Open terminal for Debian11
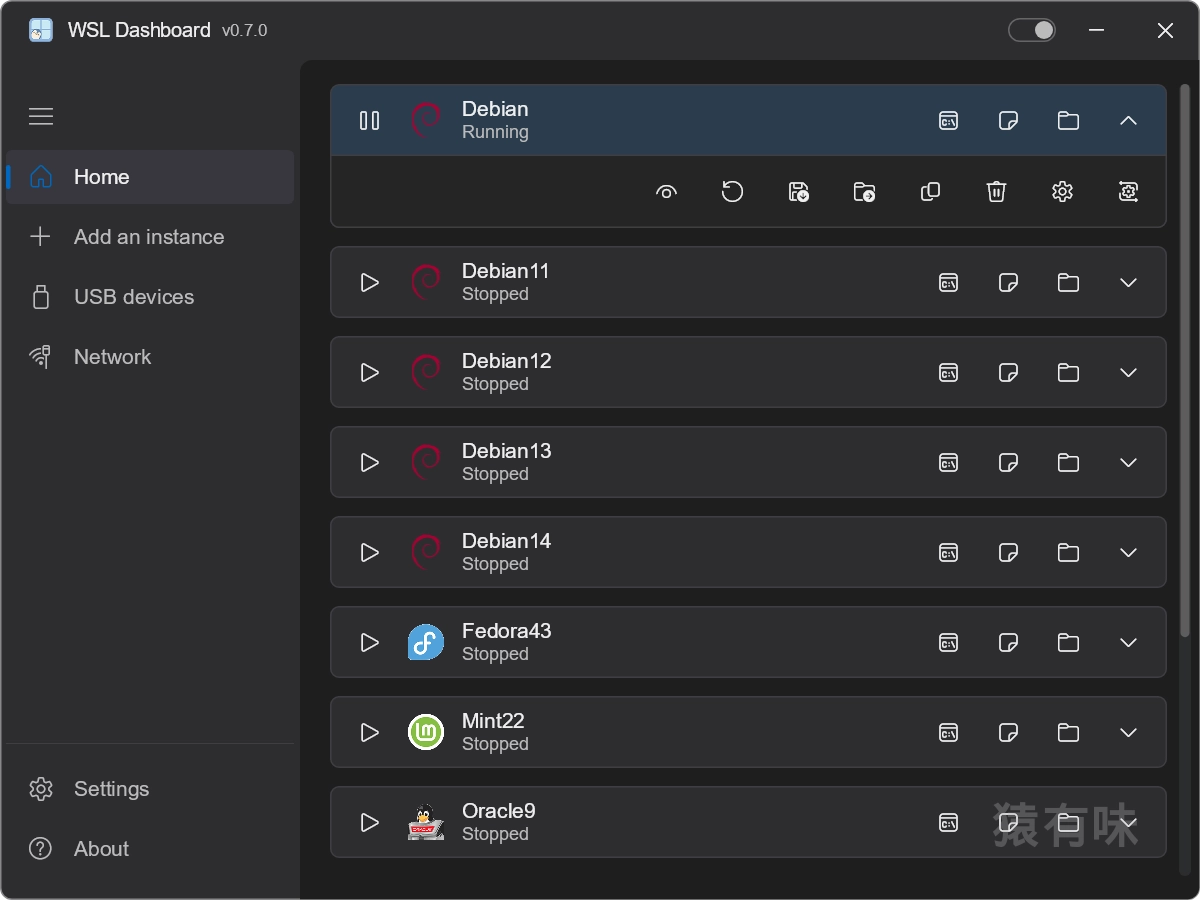1200x900 pixels. click(x=948, y=283)
